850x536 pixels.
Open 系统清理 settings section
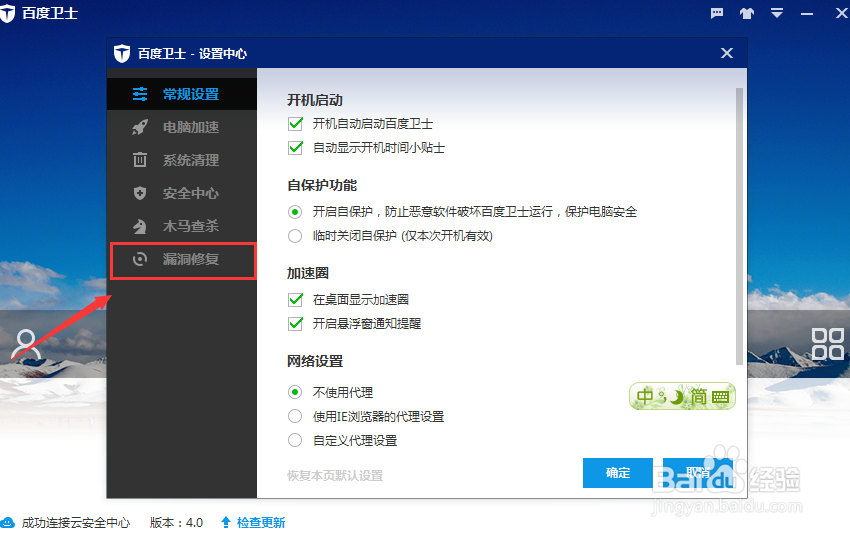(x=182, y=160)
